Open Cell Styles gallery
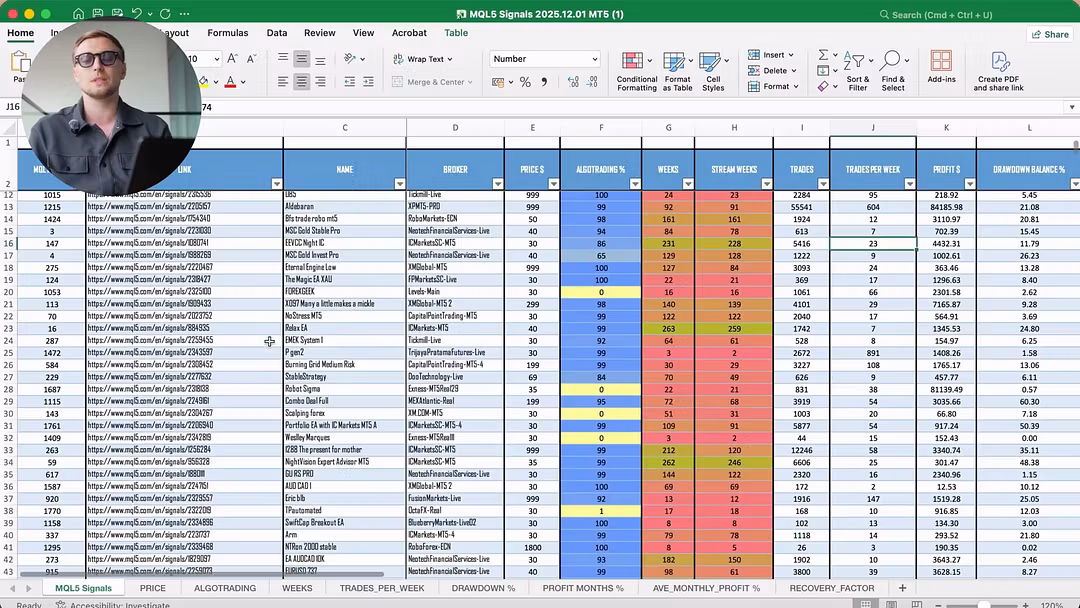Viewport: 1080px width, 608px height. coord(713,70)
